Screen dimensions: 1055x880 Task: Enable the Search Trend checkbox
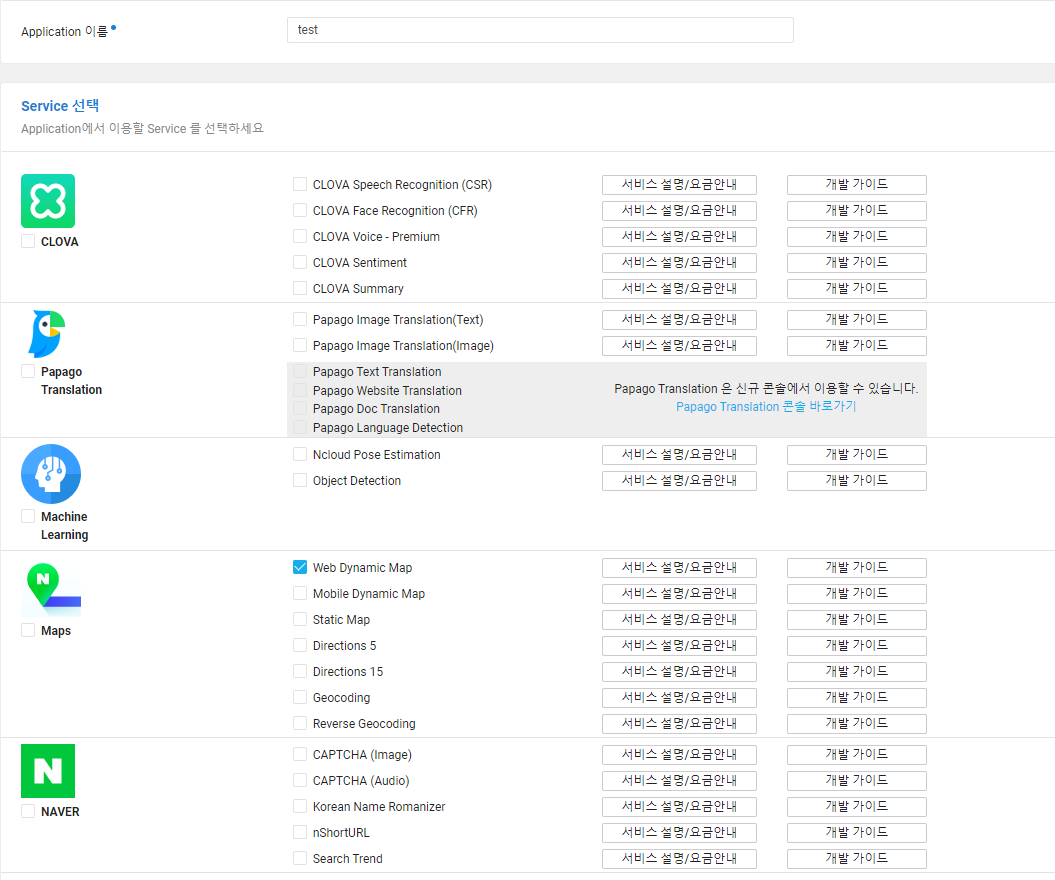pyautogui.click(x=300, y=858)
